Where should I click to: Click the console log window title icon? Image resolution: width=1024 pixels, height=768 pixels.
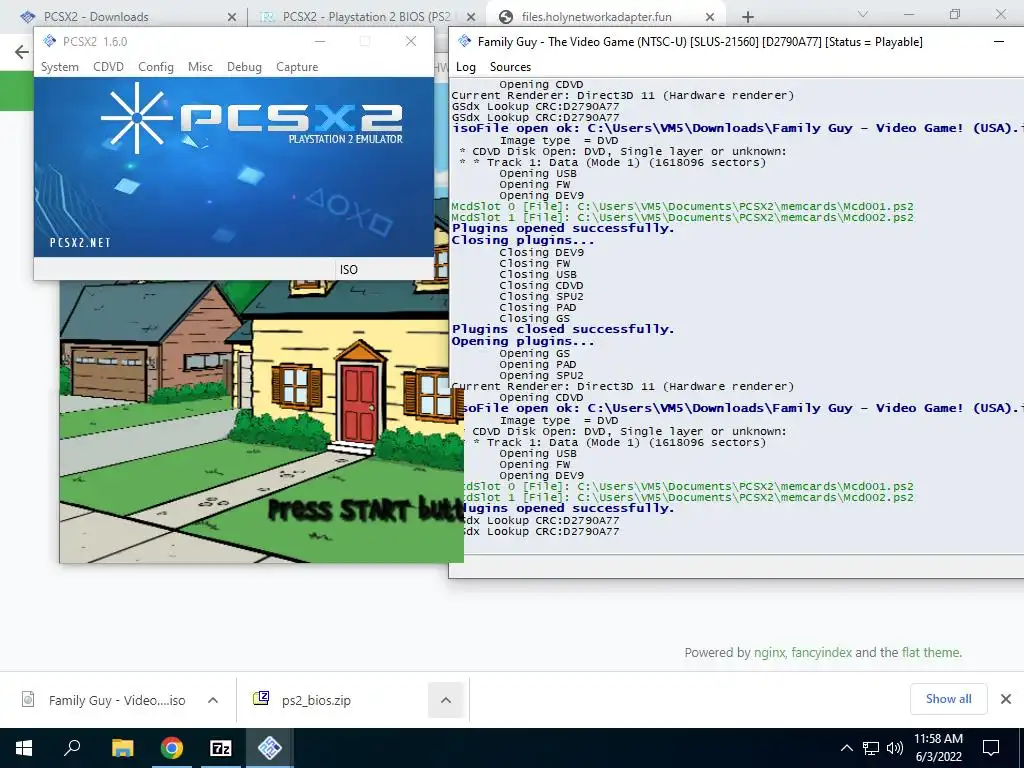click(464, 41)
